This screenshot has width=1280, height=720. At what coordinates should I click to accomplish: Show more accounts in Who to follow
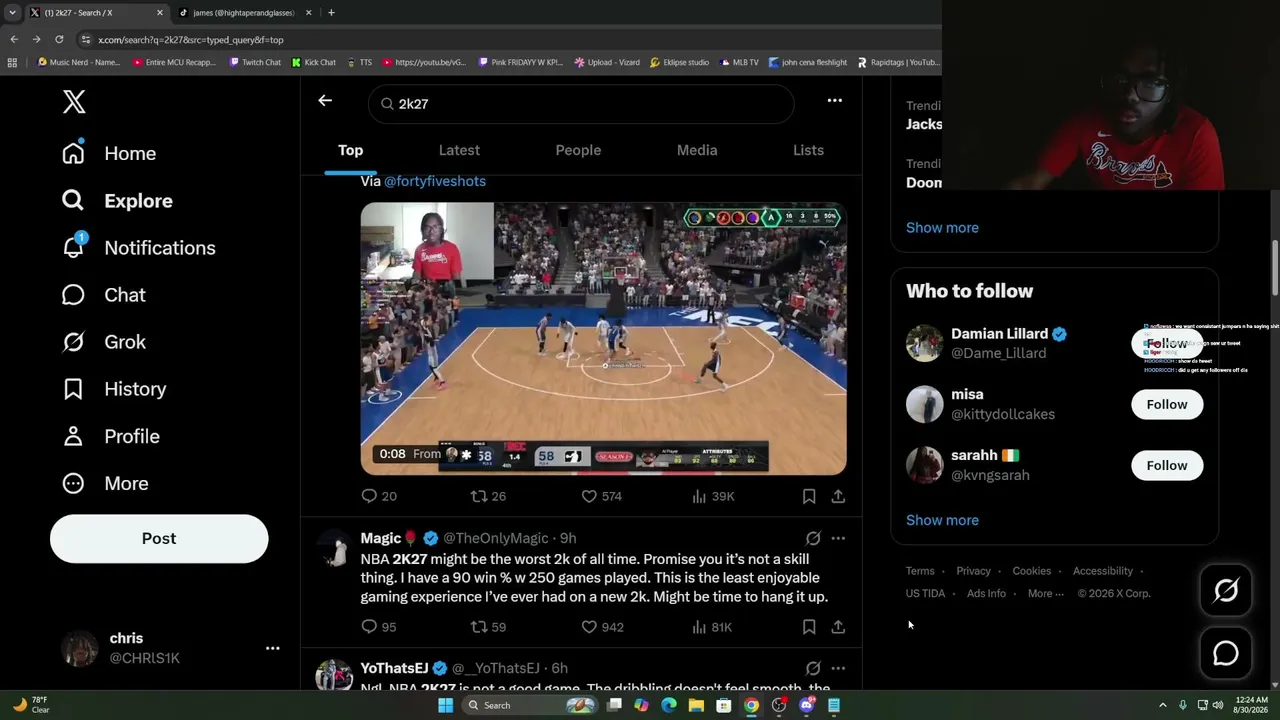coord(942,520)
